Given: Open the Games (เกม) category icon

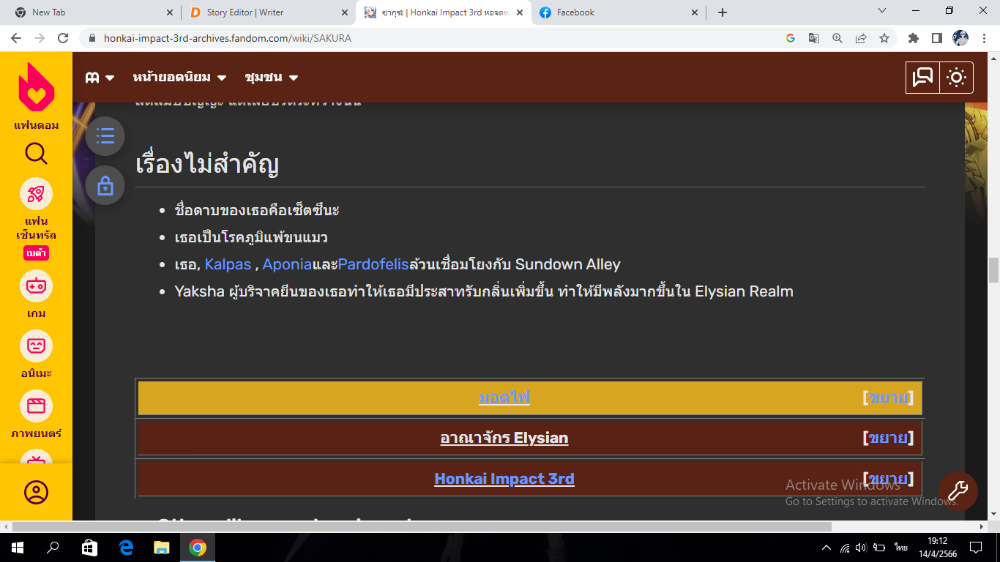Looking at the screenshot, I should pyautogui.click(x=36, y=286).
